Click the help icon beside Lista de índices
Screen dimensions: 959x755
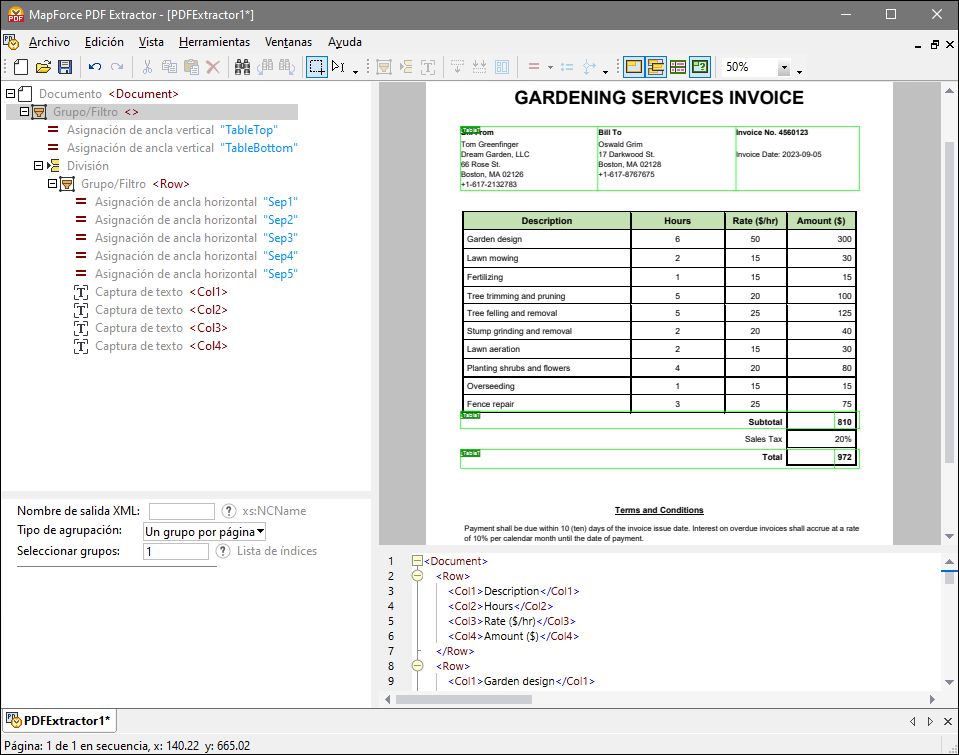pos(223,551)
